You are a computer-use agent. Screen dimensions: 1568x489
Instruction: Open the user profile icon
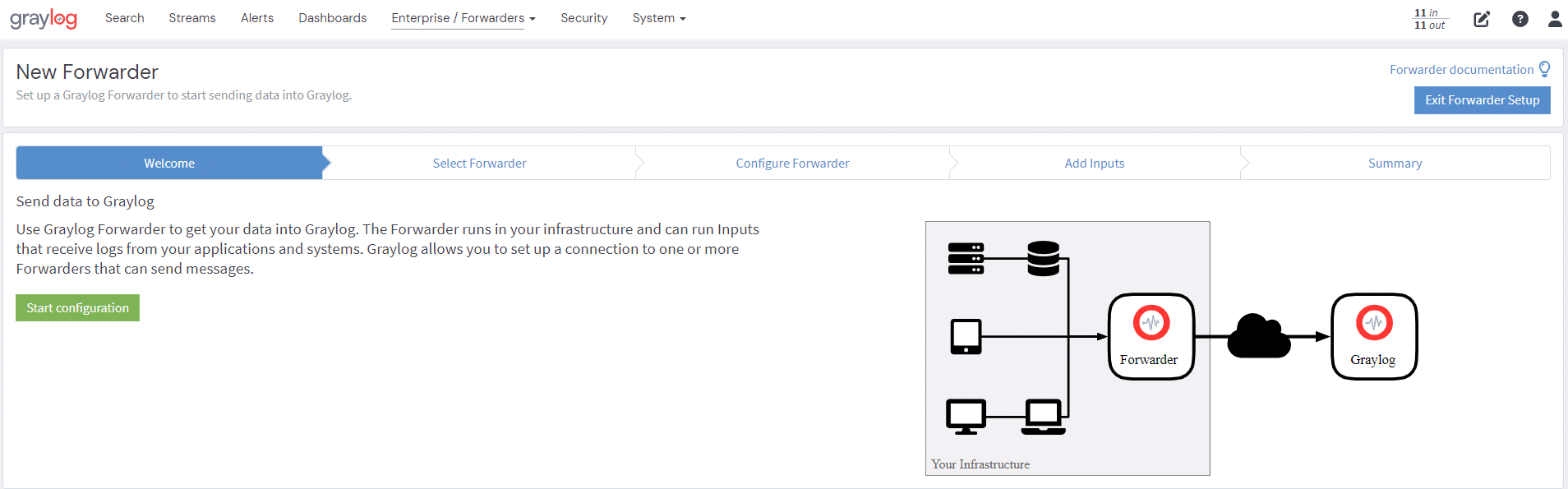tap(1554, 19)
